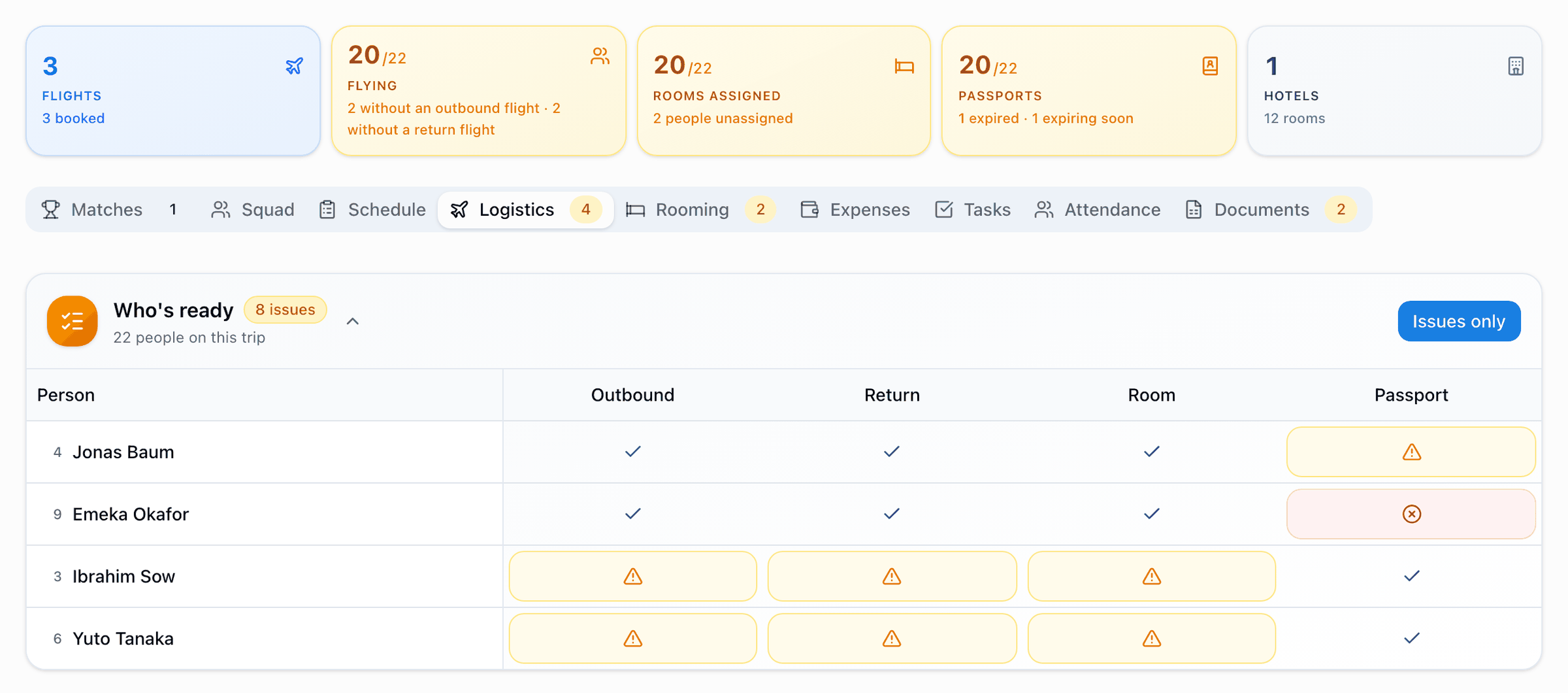Click Emeka Okafor's return checkmark
1568x693 pixels.
(892, 514)
